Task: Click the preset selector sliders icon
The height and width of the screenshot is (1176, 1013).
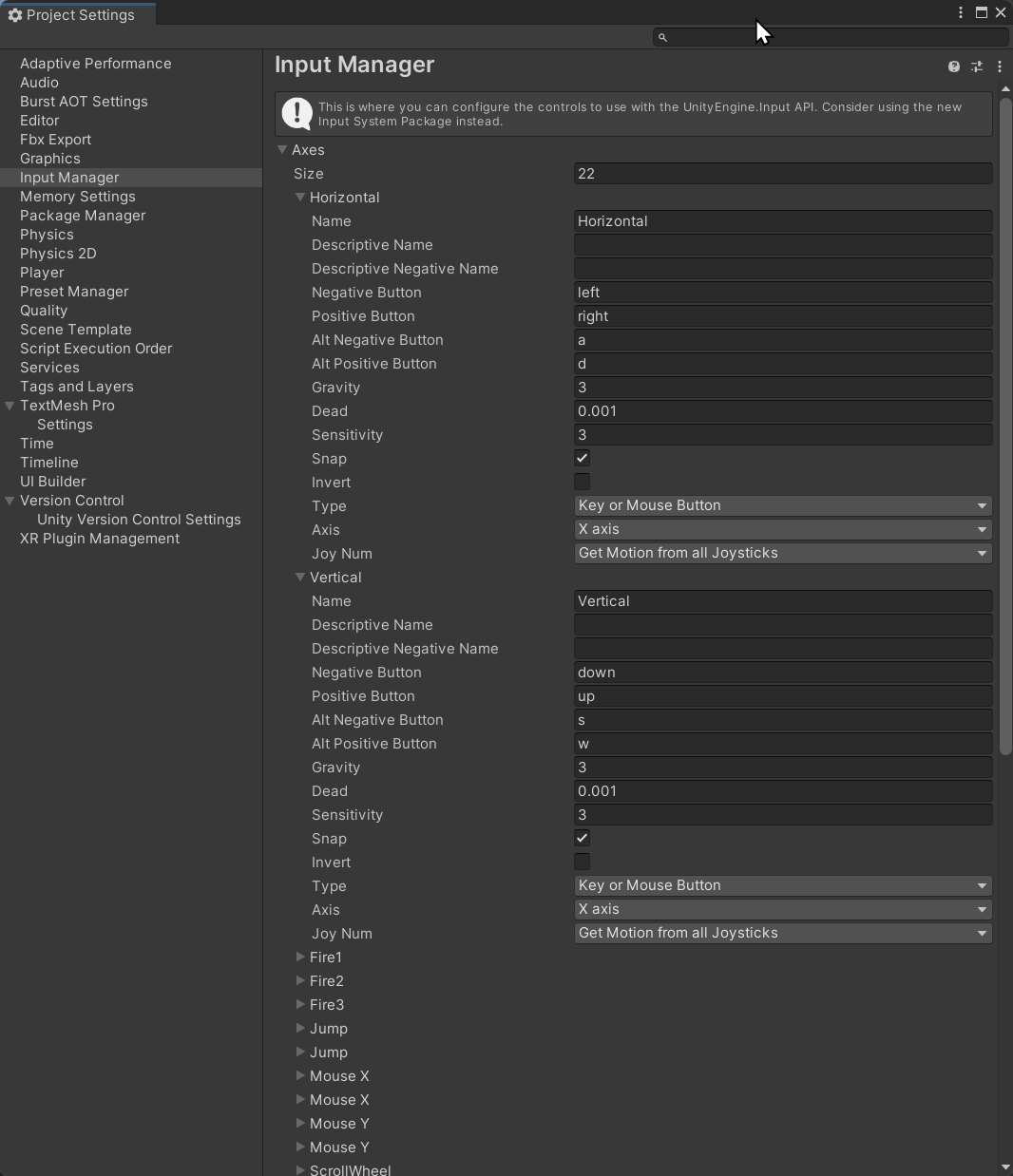Action: coord(977,66)
